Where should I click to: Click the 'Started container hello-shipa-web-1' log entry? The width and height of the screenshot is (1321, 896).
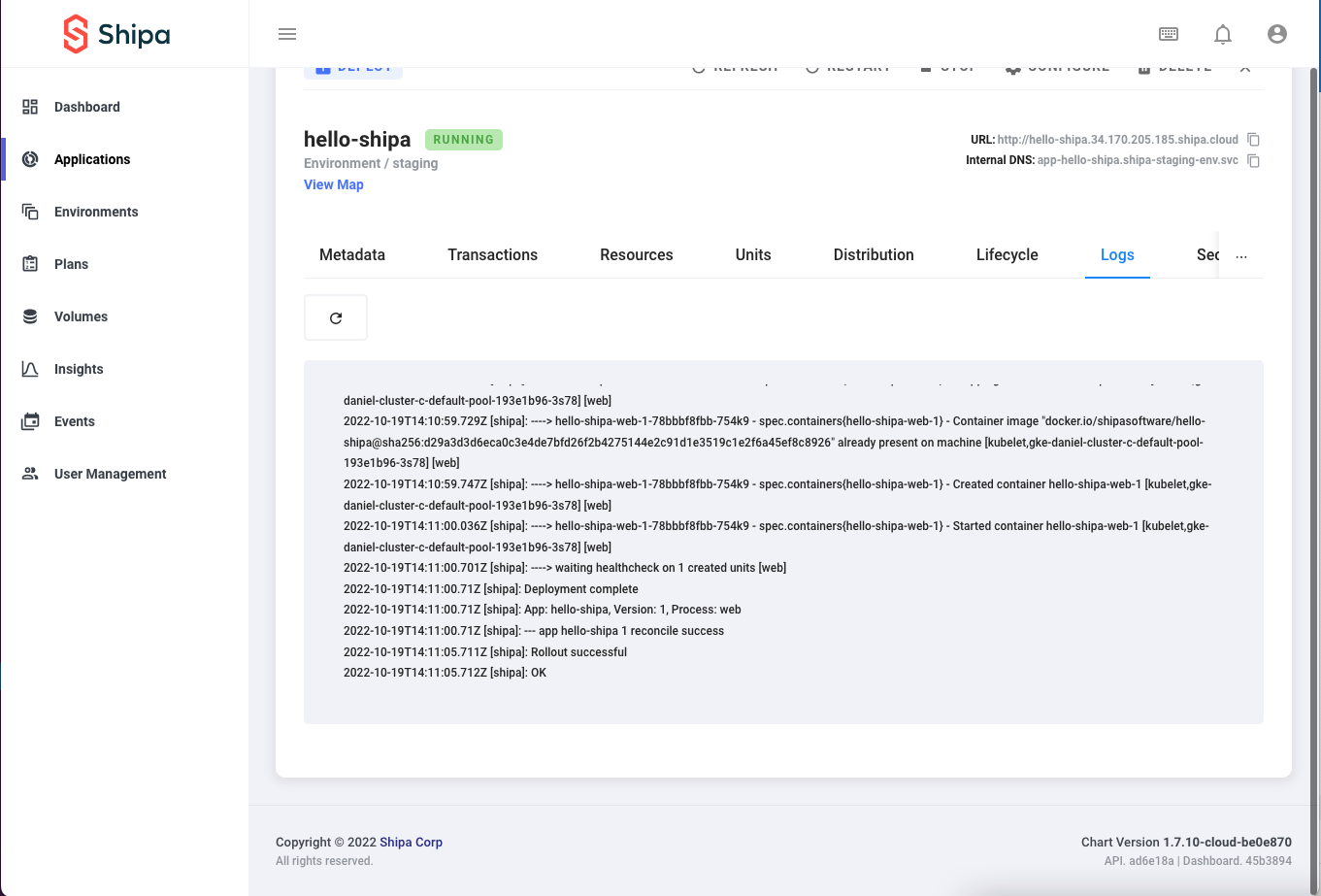[776, 537]
